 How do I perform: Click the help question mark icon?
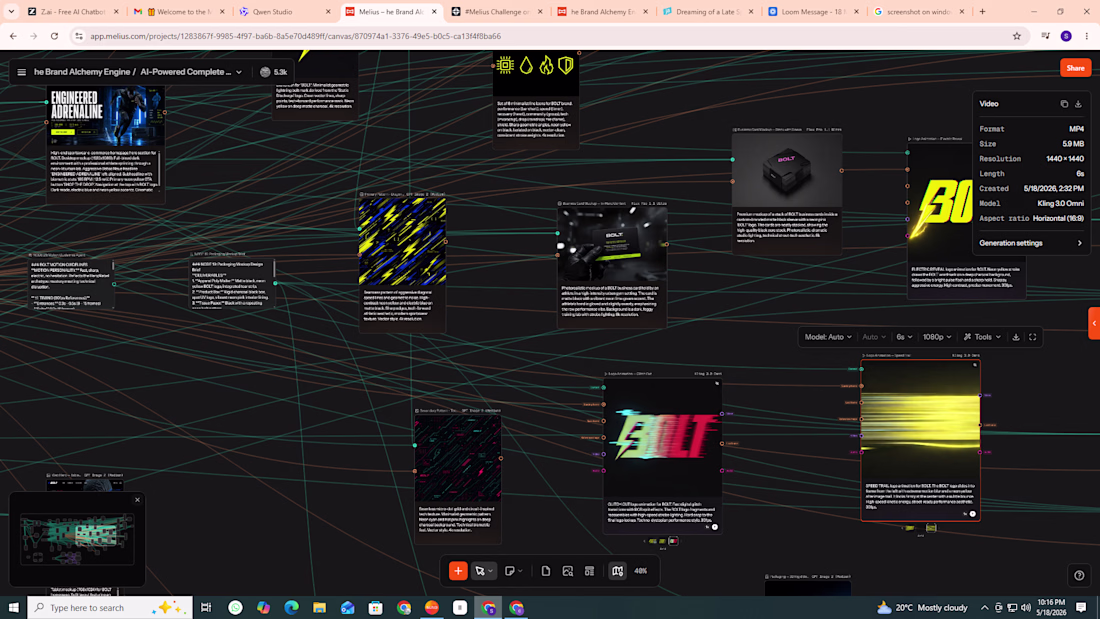point(1079,575)
